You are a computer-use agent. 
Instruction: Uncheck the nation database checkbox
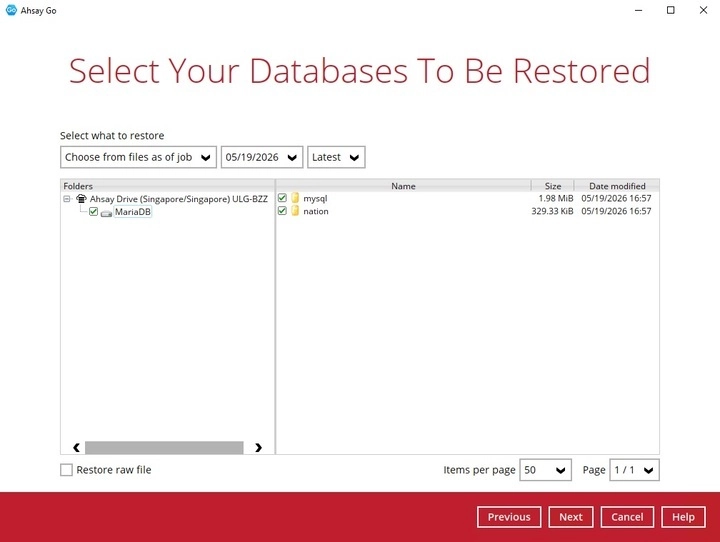point(282,211)
